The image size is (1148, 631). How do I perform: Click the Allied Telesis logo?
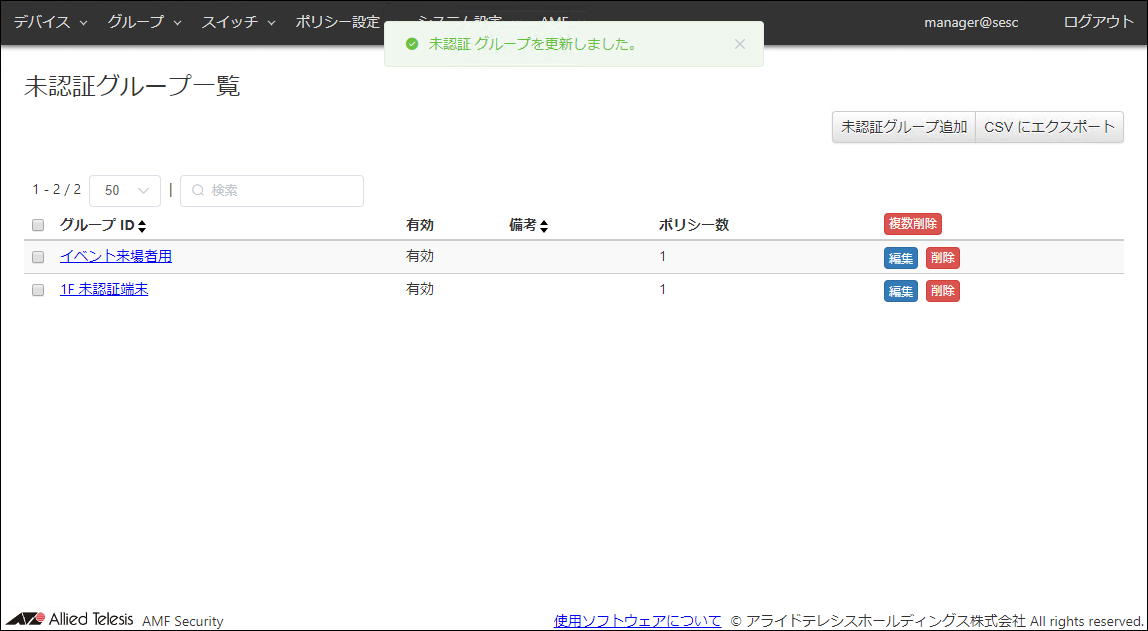pyautogui.click(x=70, y=619)
